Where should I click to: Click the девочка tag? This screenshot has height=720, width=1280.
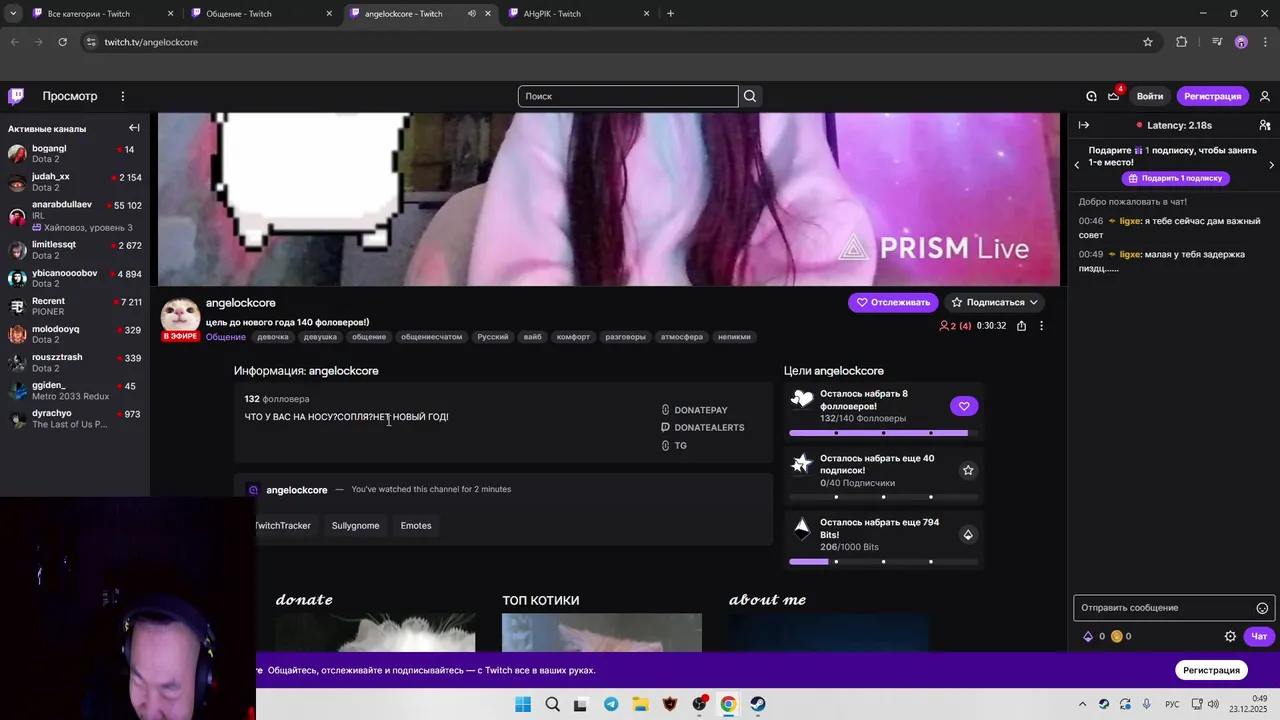point(273,337)
